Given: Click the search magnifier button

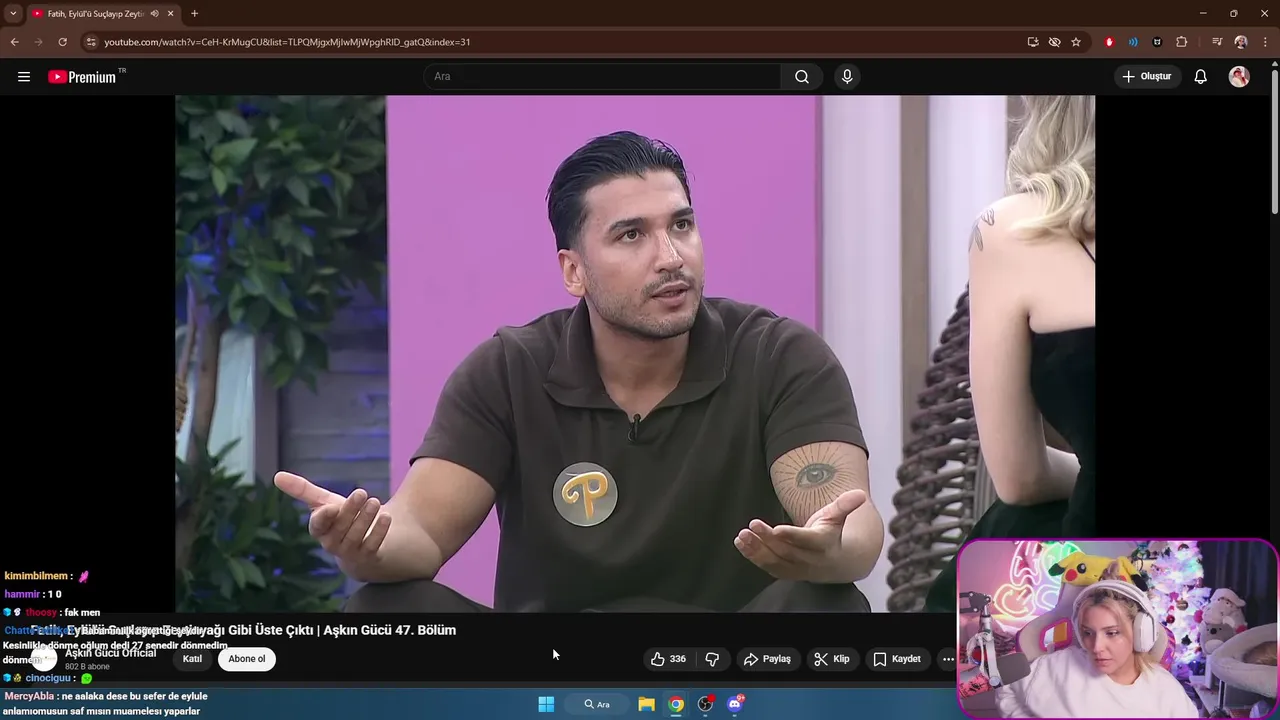Looking at the screenshot, I should [x=802, y=77].
